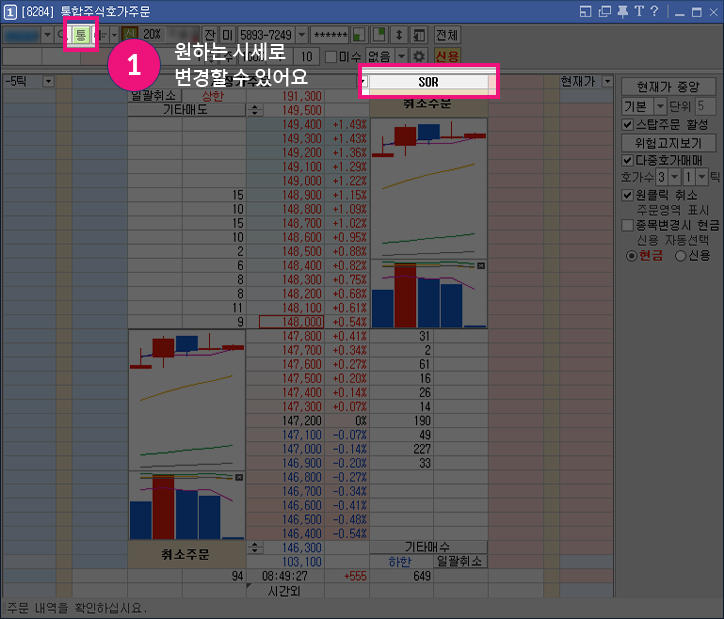Toggle the 스탑주문 활성 checkbox
The height and width of the screenshot is (619, 724).
(627, 125)
